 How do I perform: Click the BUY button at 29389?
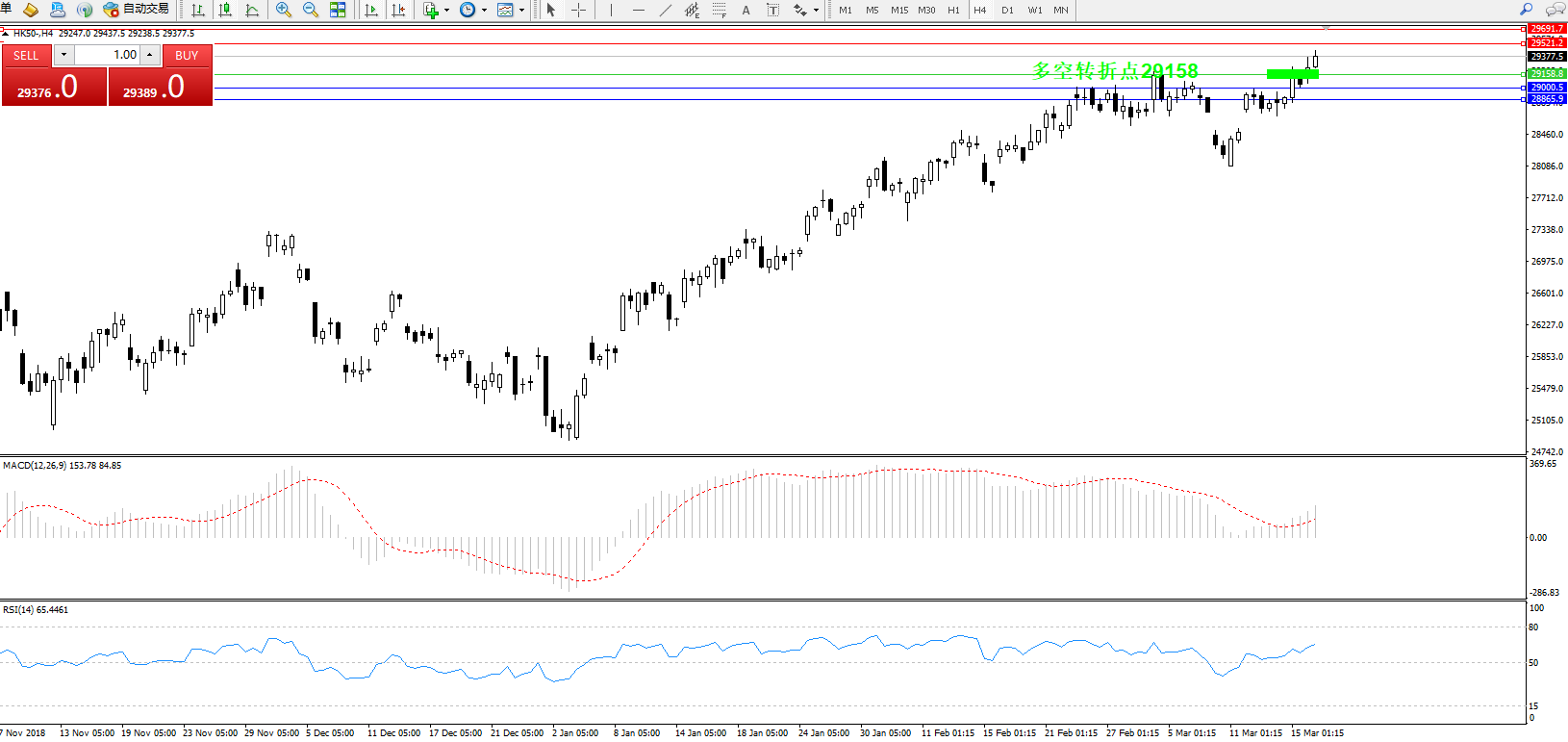pos(160,88)
